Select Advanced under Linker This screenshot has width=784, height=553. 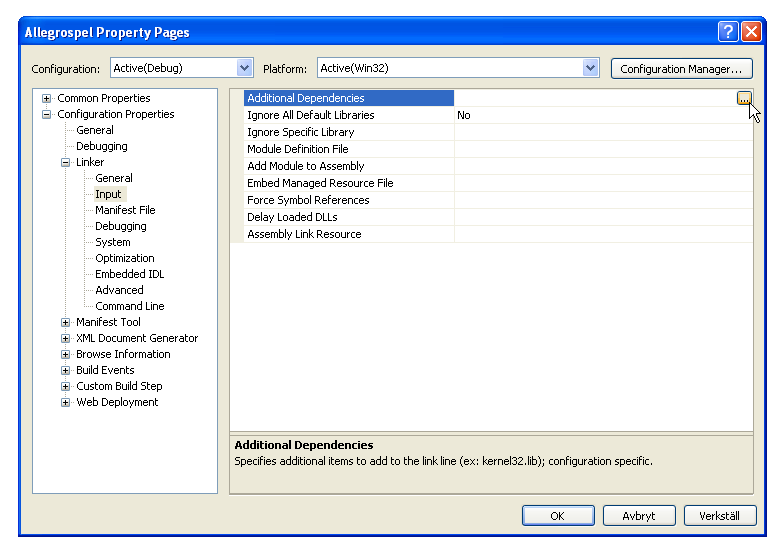(x=119, y=290)
